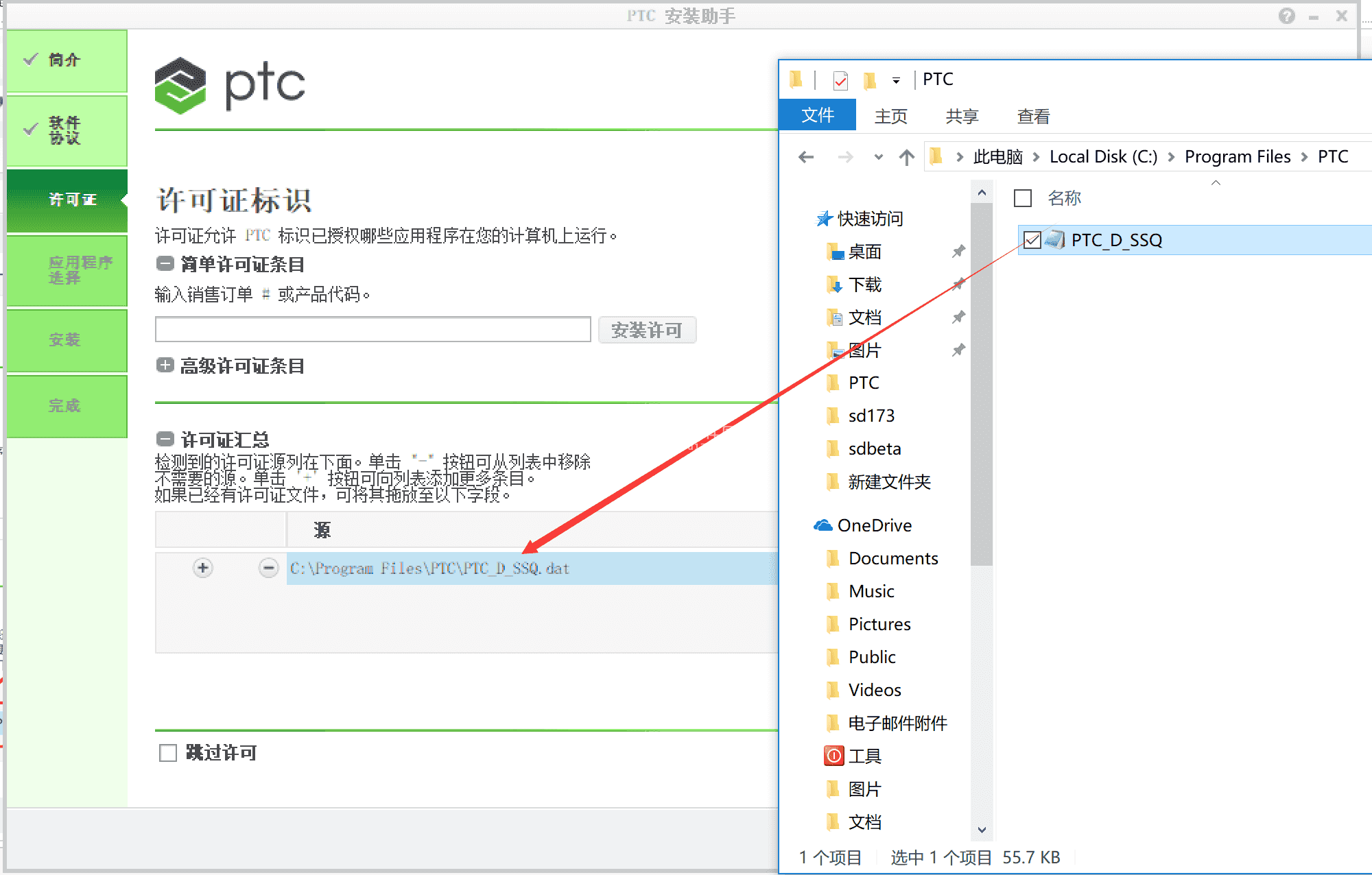Enable the 跳过许可 checkbox
Viewport: 1372px width, 875px height.
tap(168, 752)
